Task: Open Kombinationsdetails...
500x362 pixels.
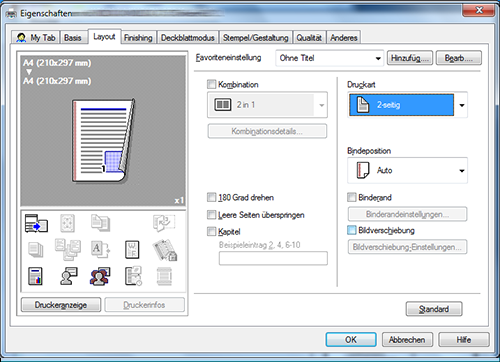Action: tap(267, 131)
